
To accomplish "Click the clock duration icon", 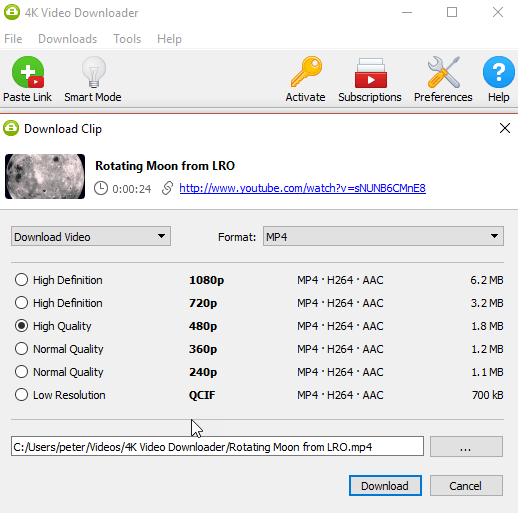I will [101, 188].
